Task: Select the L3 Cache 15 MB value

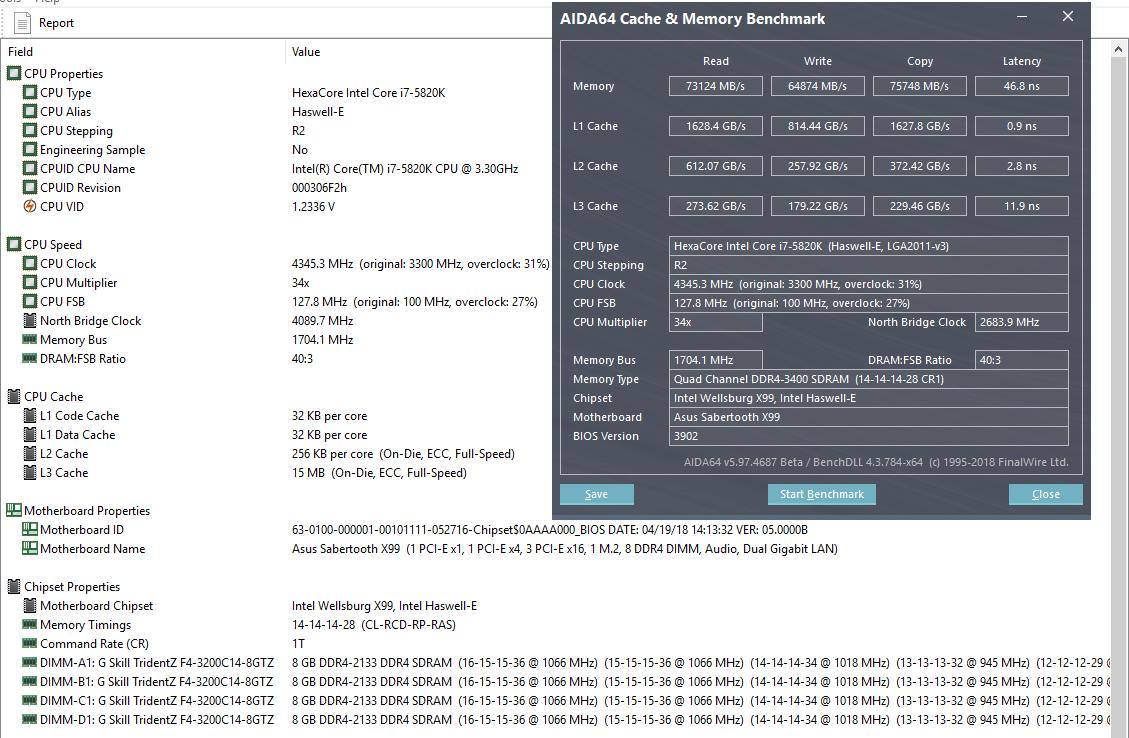Action: 379,472
